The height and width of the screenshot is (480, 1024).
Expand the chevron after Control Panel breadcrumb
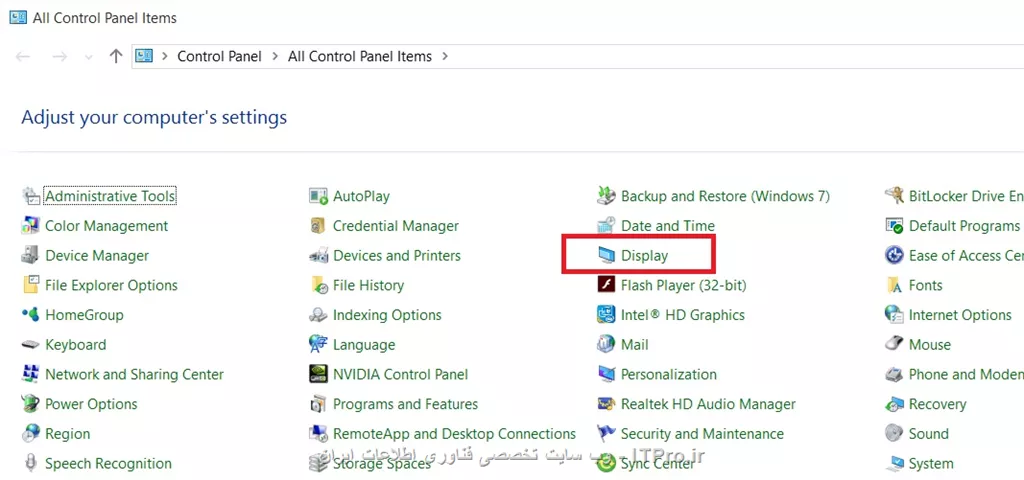pos(275,57)
